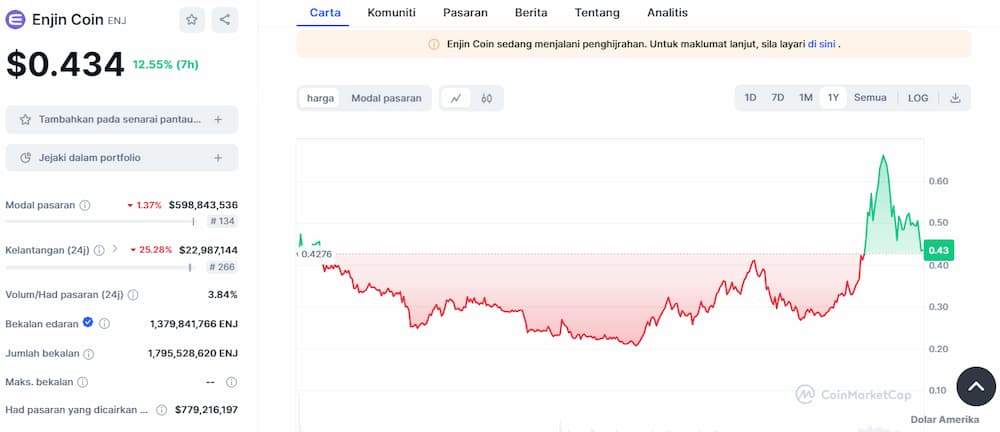1000x432 pixels.
Task: Click the $779,216,197 diluted cap value
Action: click(x=207, y=410)
